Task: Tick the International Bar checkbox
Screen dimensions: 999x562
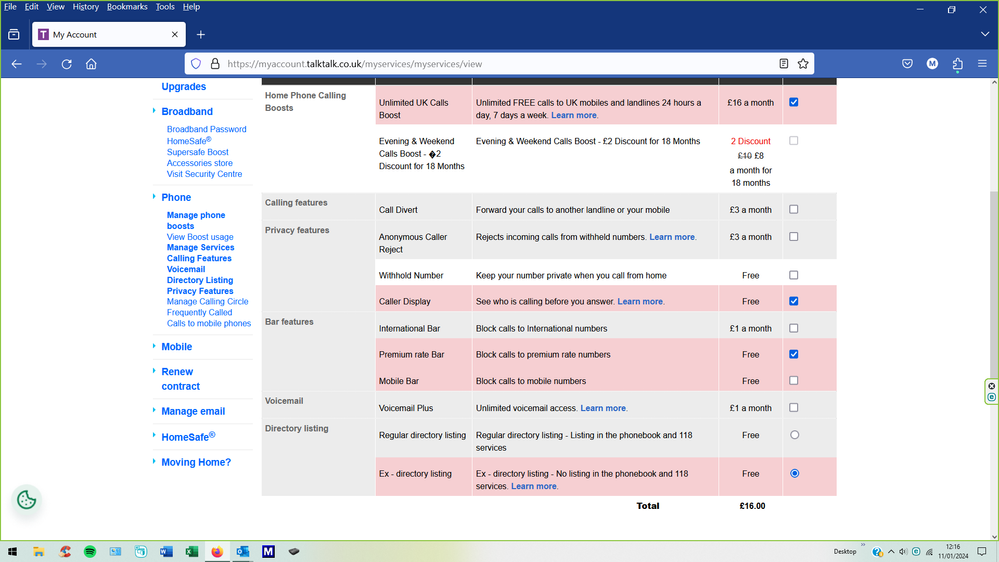Action: pos(794,328)
